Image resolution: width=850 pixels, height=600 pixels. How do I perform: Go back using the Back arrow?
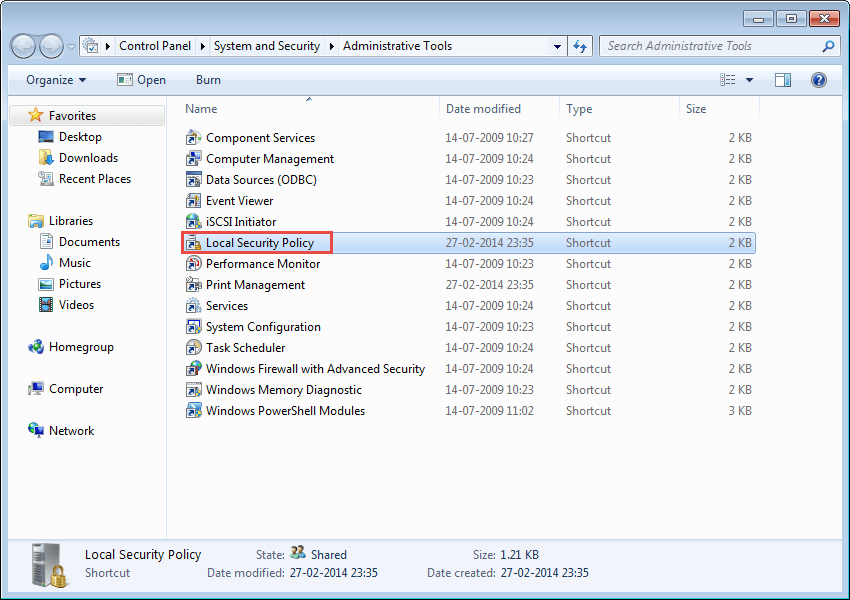pyautogui.click(x=22, y=46)
